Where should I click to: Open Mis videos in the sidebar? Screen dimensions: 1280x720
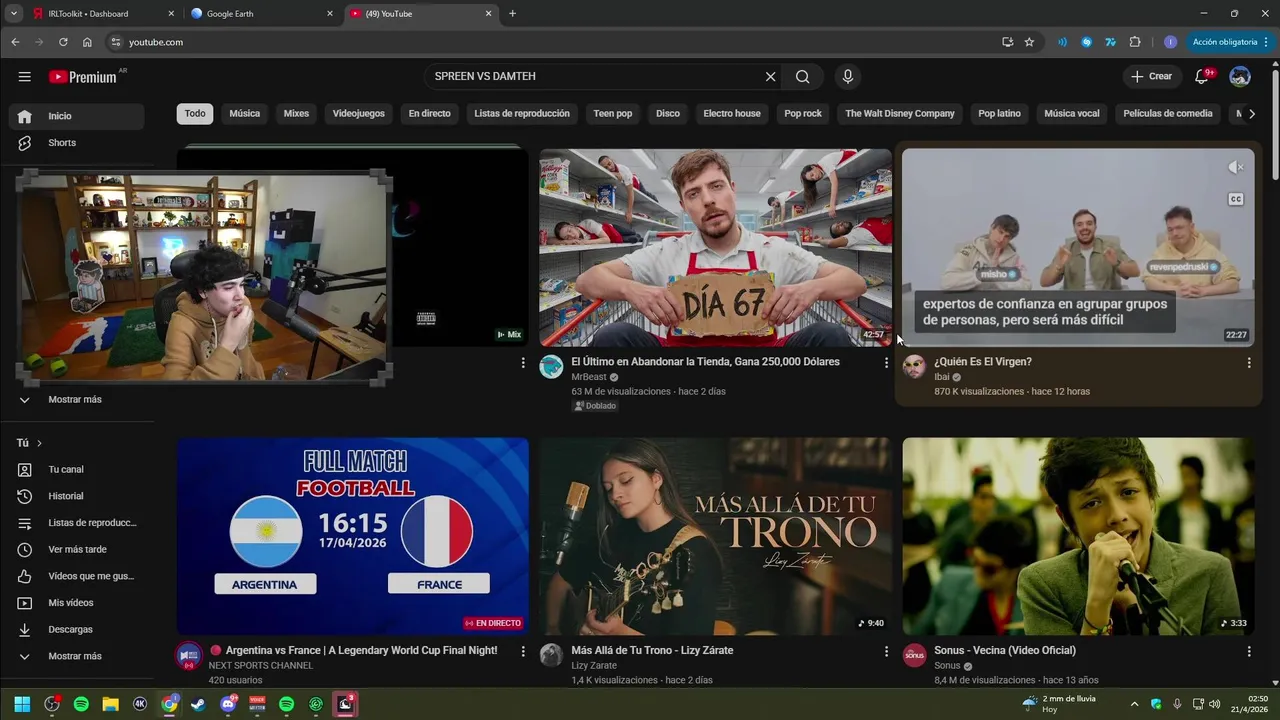[x=77, y=603]
